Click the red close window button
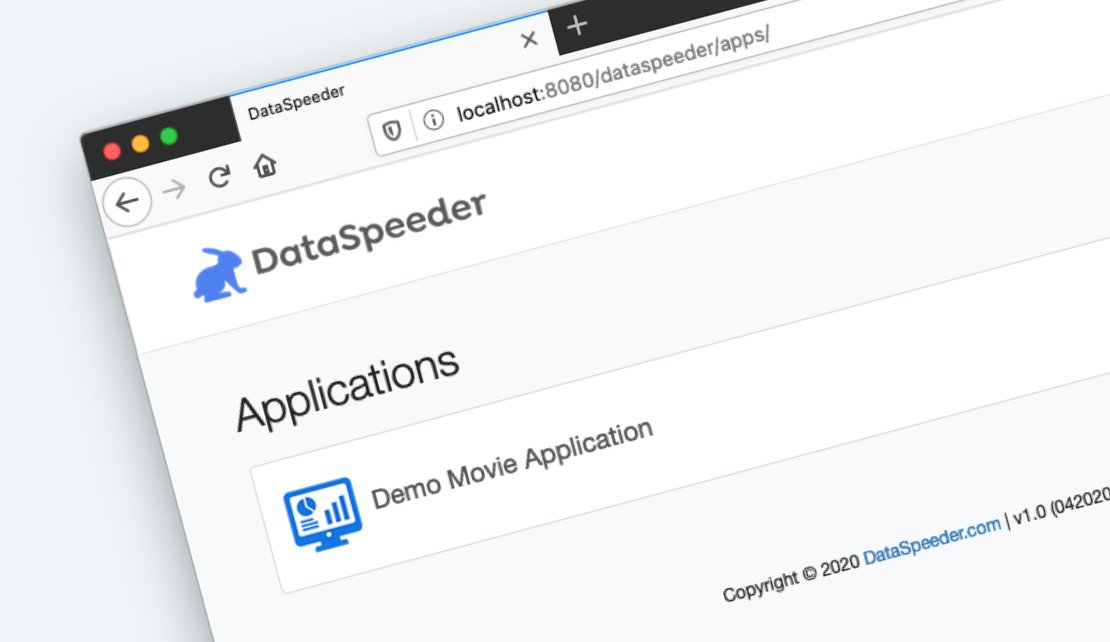This screenshot has width=1110, height=642. point(112,151)
